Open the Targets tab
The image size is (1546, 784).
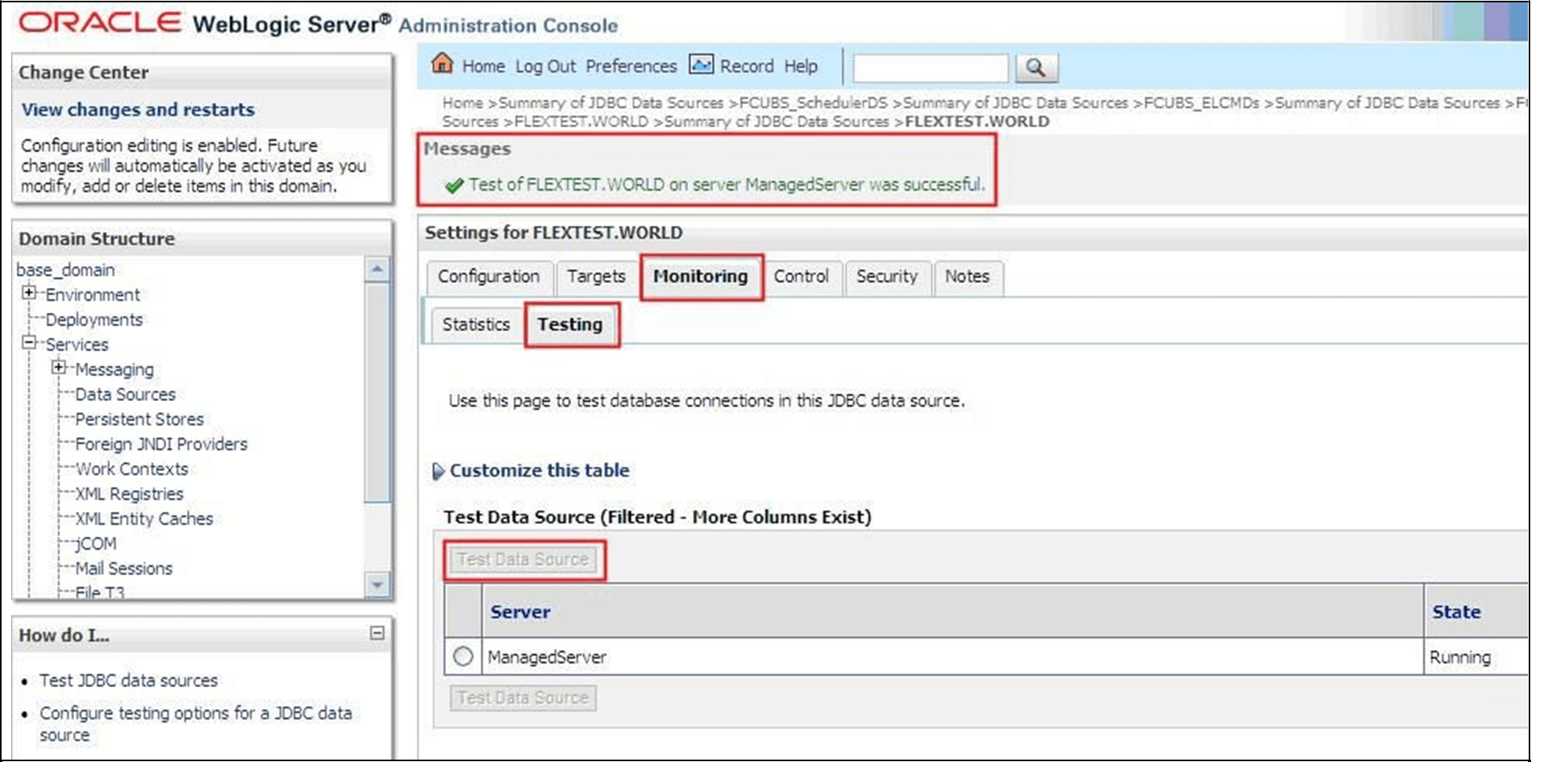pos(596,277)
